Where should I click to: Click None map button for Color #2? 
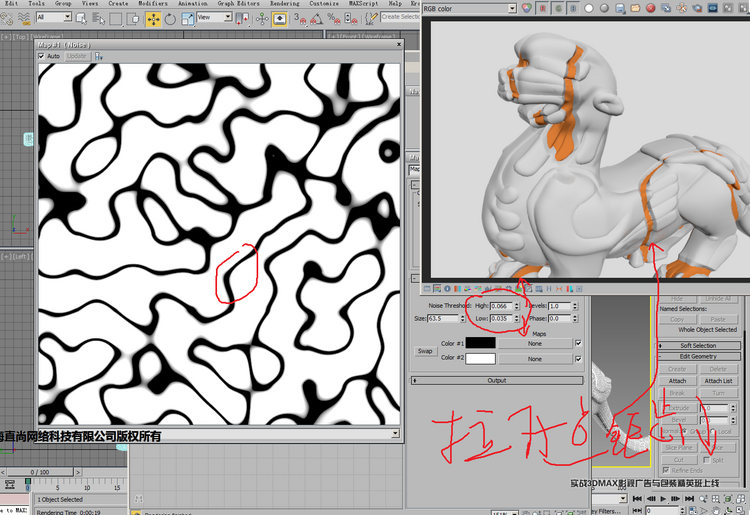tap(535, 359)
